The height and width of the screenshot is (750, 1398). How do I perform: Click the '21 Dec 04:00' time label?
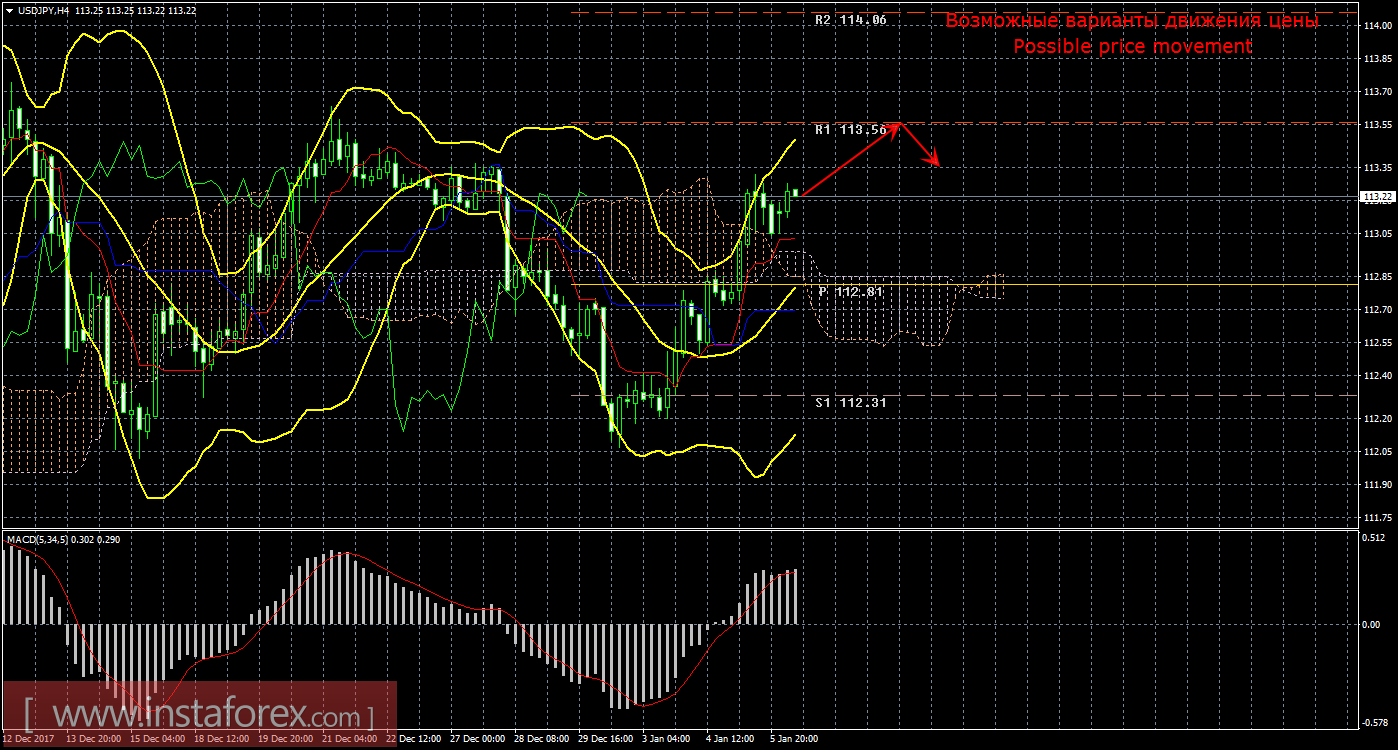pos(350,739)
